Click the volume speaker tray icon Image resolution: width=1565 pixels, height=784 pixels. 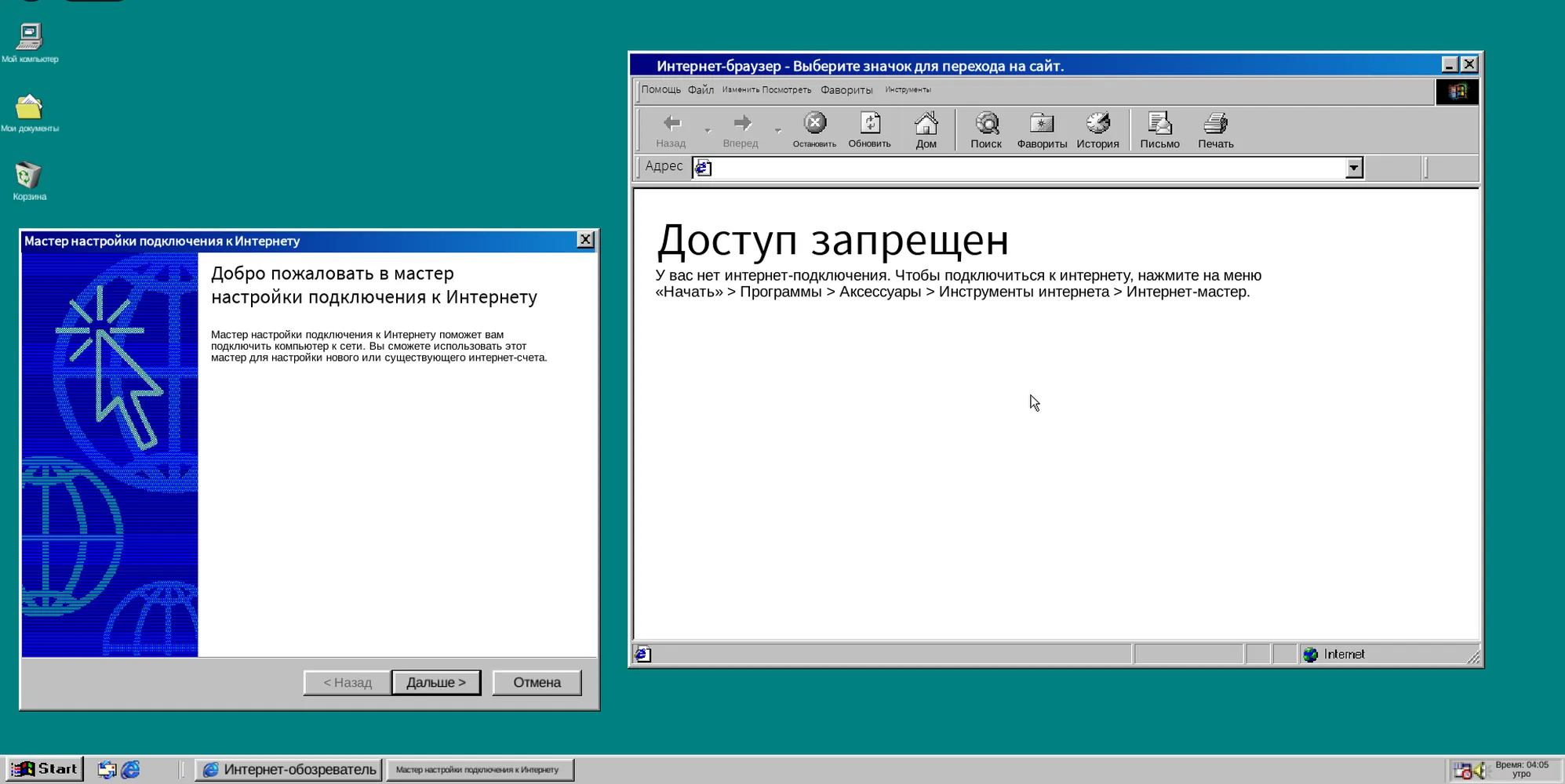(x=1480, y=771)
